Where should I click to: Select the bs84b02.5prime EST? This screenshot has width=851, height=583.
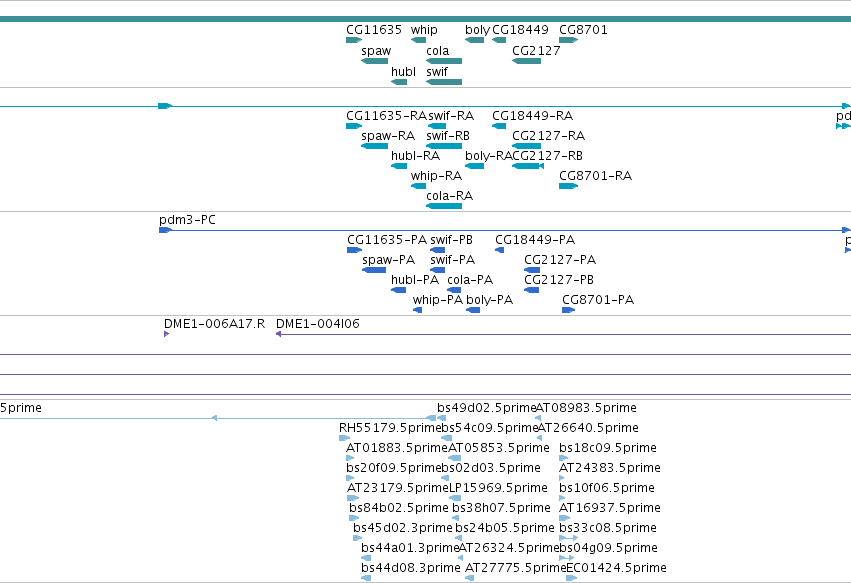[354, 518]
